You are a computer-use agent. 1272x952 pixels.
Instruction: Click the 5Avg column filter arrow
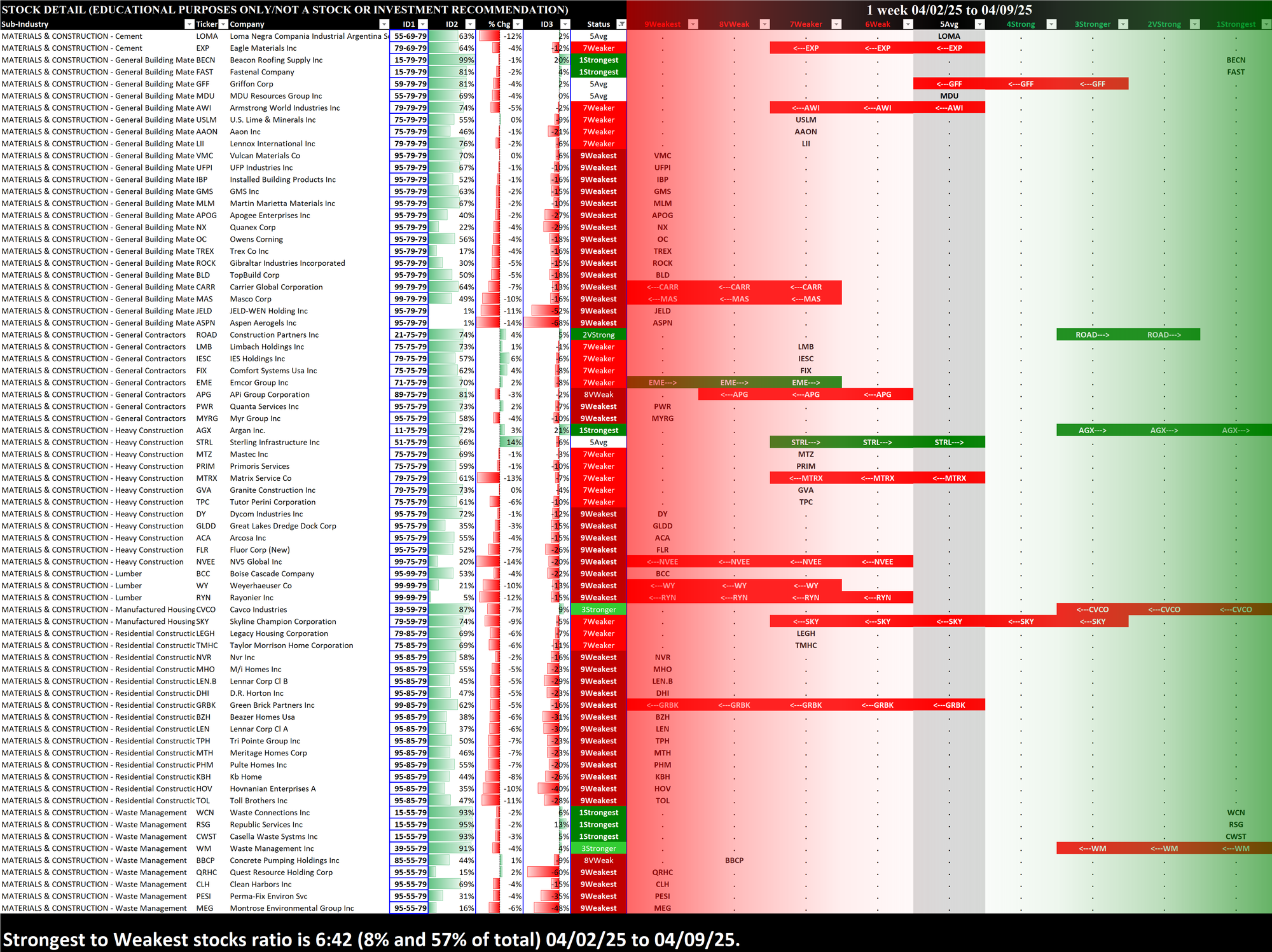979,24
